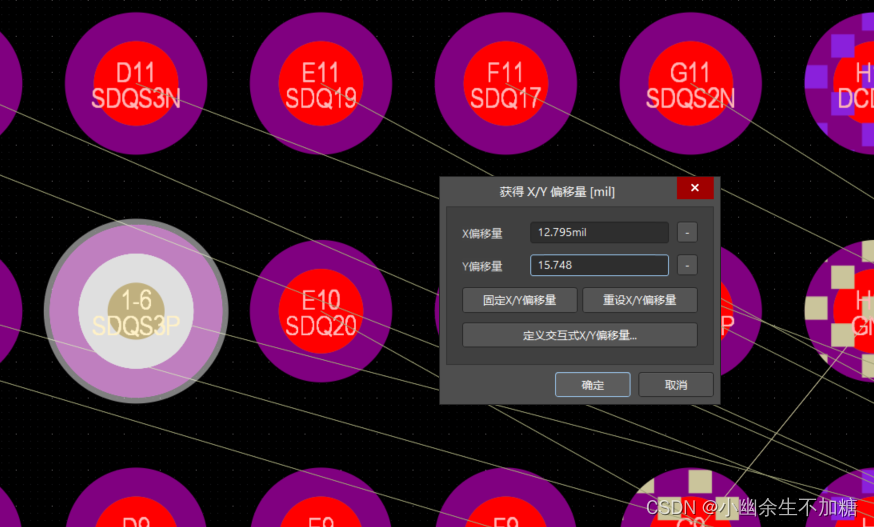Select pad F11 SDQ17

pyautogui.click(x=506, y=84)
